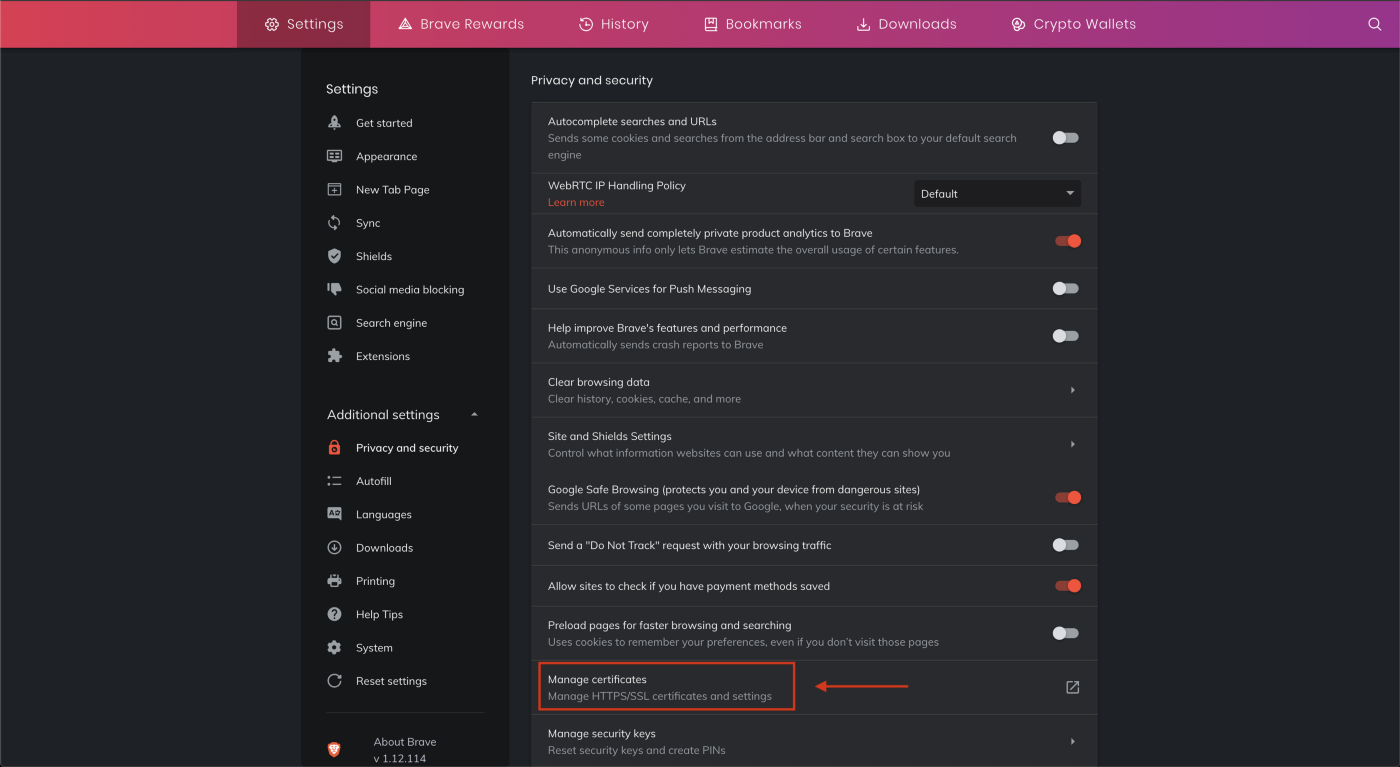Viewport: 1400px width, 767px height.
Task: Click the Sync icon in sidebar
Action: [334, 223]
